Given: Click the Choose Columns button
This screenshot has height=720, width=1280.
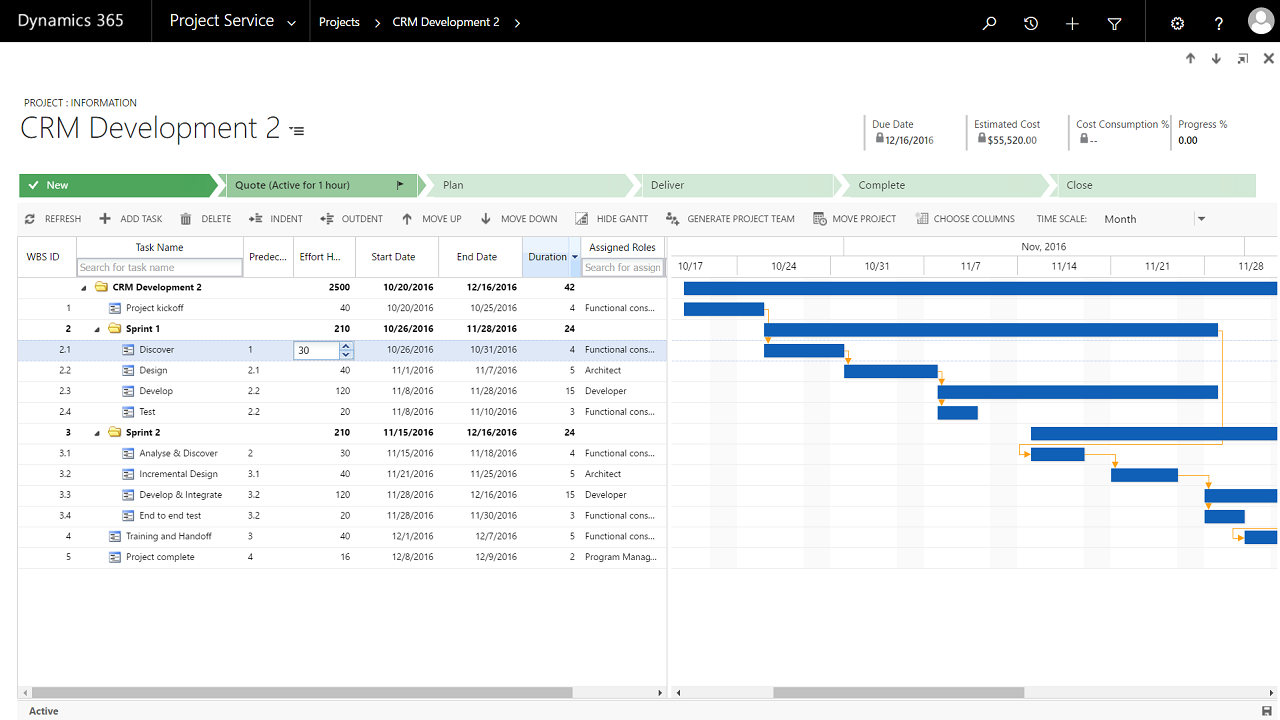Looking at the screenshot, I should click(x=965, y=219).
